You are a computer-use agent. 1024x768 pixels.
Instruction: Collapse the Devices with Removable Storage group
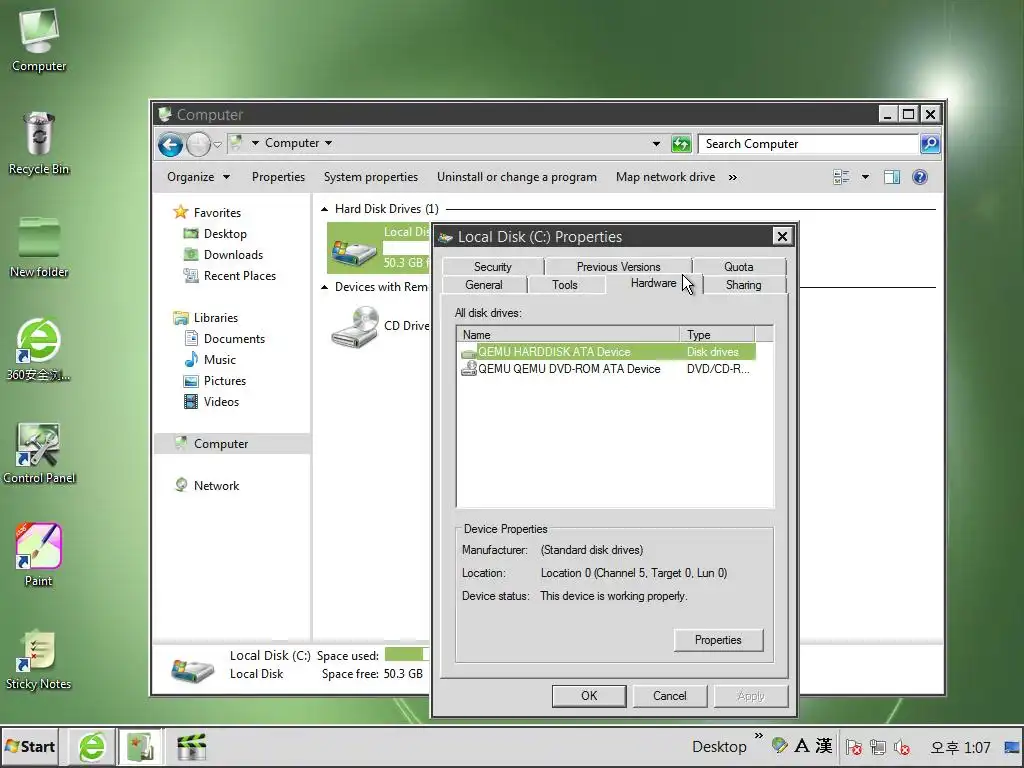(325, 287)
